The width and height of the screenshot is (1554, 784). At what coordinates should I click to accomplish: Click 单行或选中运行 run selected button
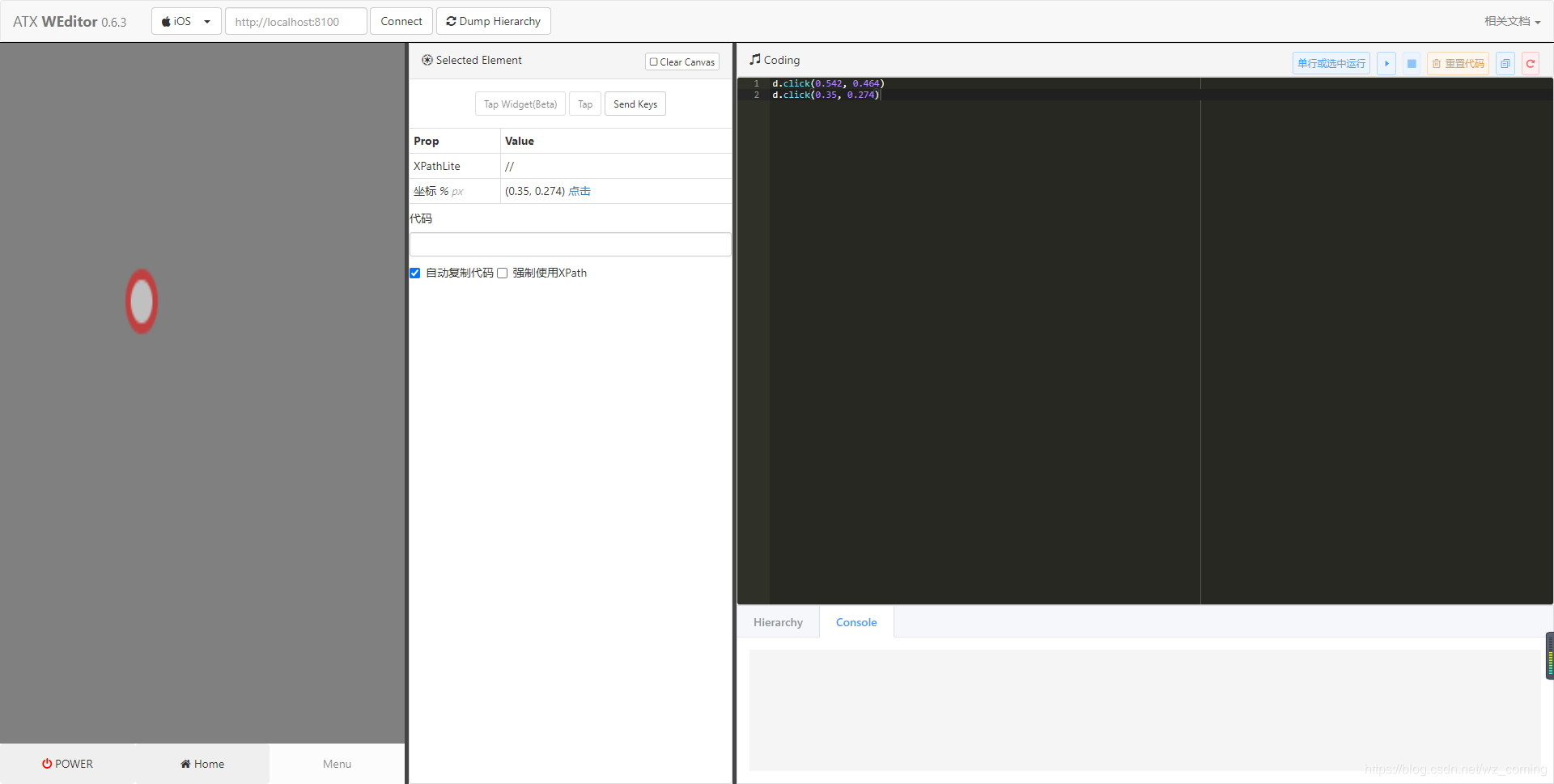(1331, 63)
